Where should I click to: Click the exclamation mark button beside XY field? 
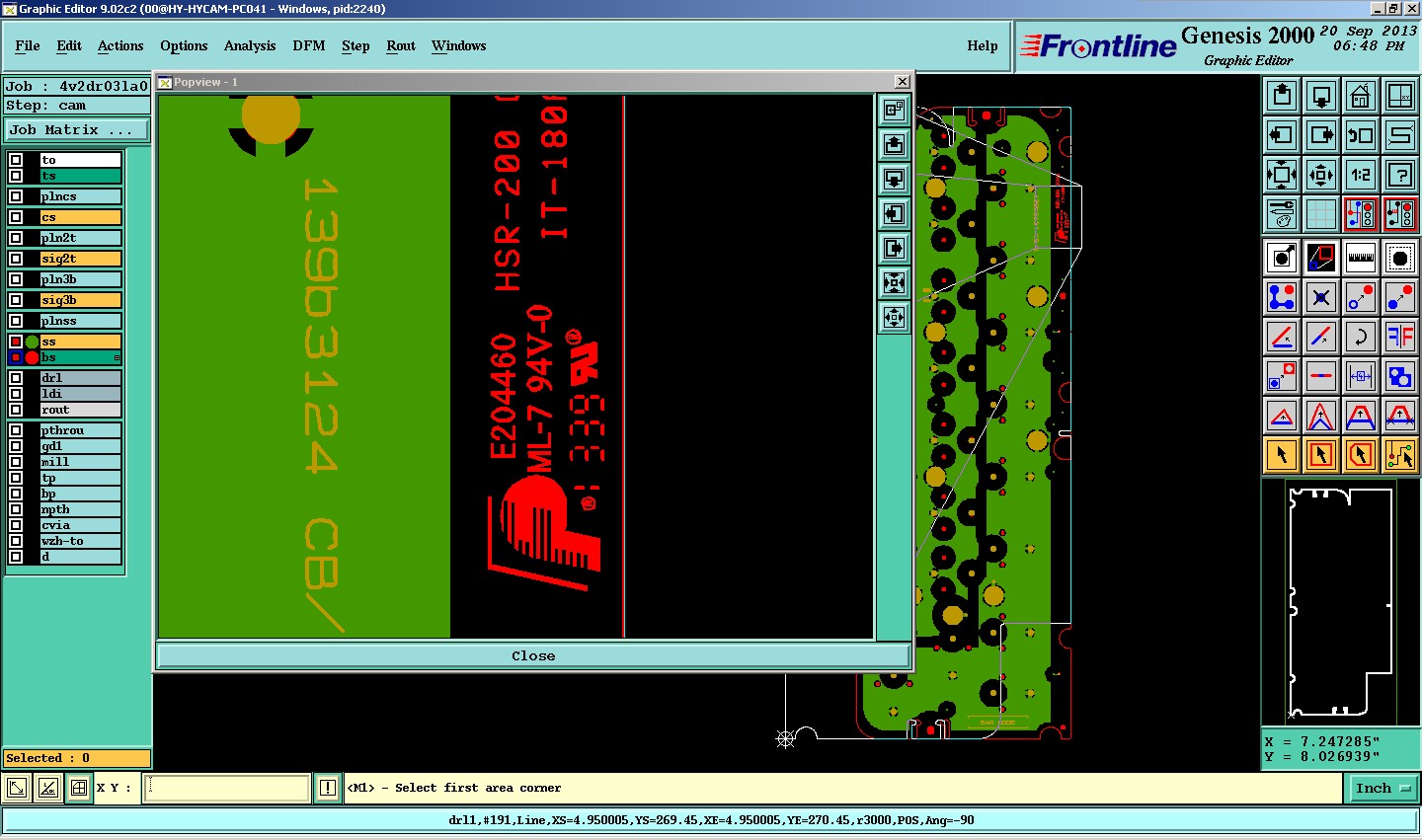(328, 788)
